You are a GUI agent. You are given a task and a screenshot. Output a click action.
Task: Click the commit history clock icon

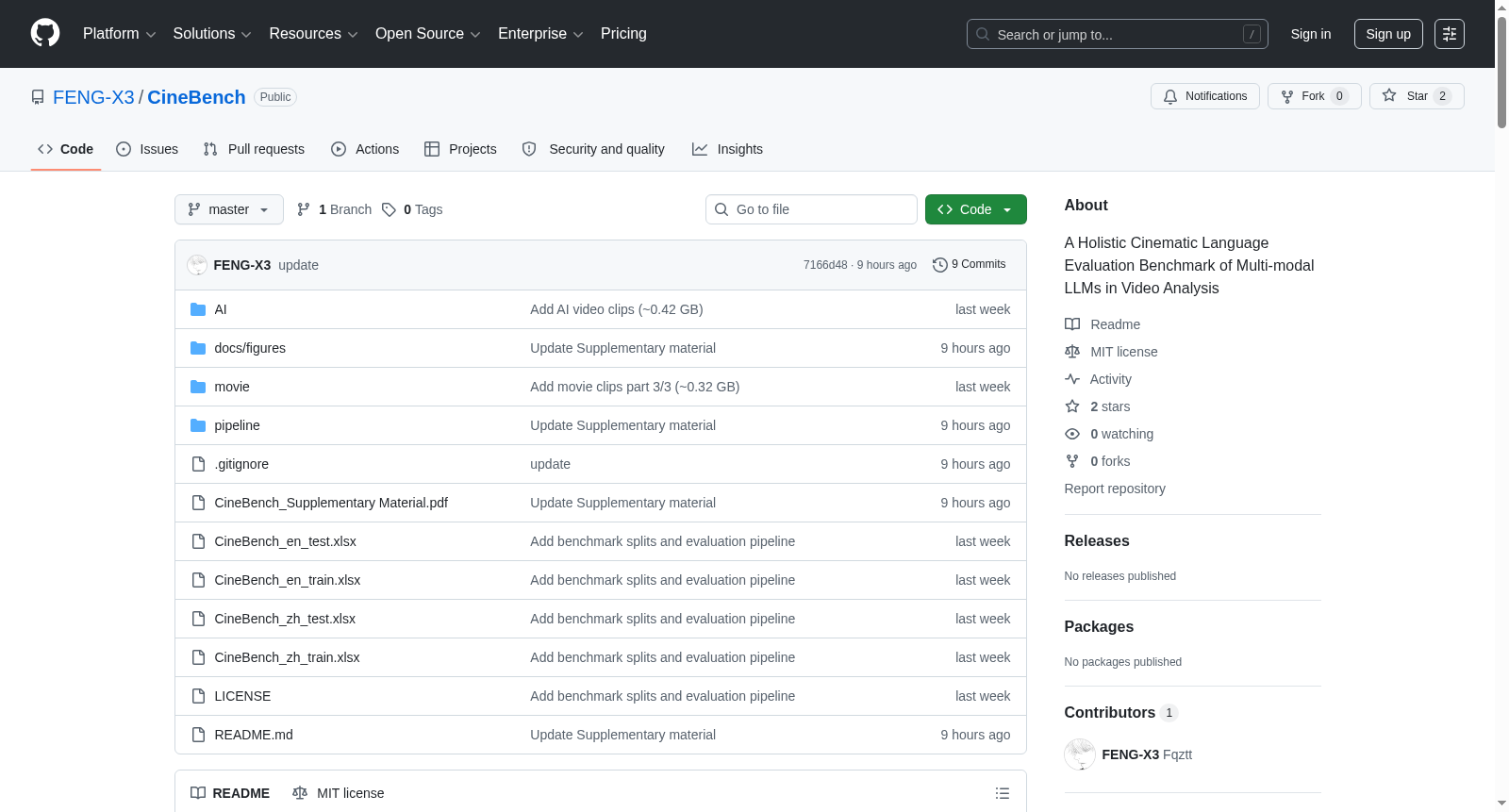pyautogui.click(x=939, y=265)
